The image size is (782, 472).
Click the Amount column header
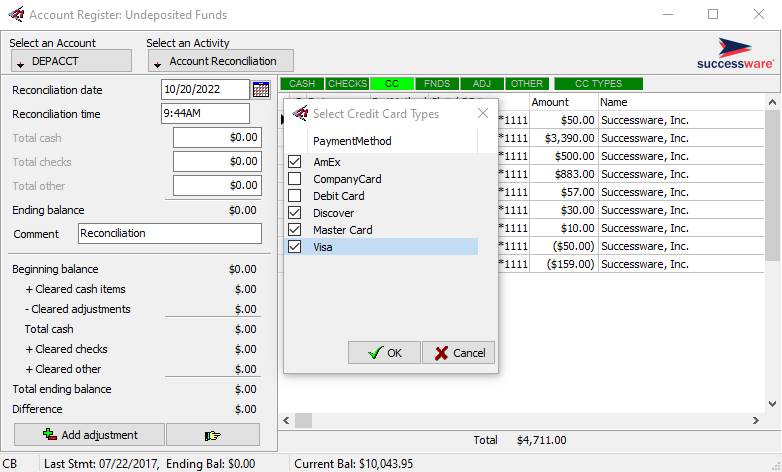coord(550,102)
